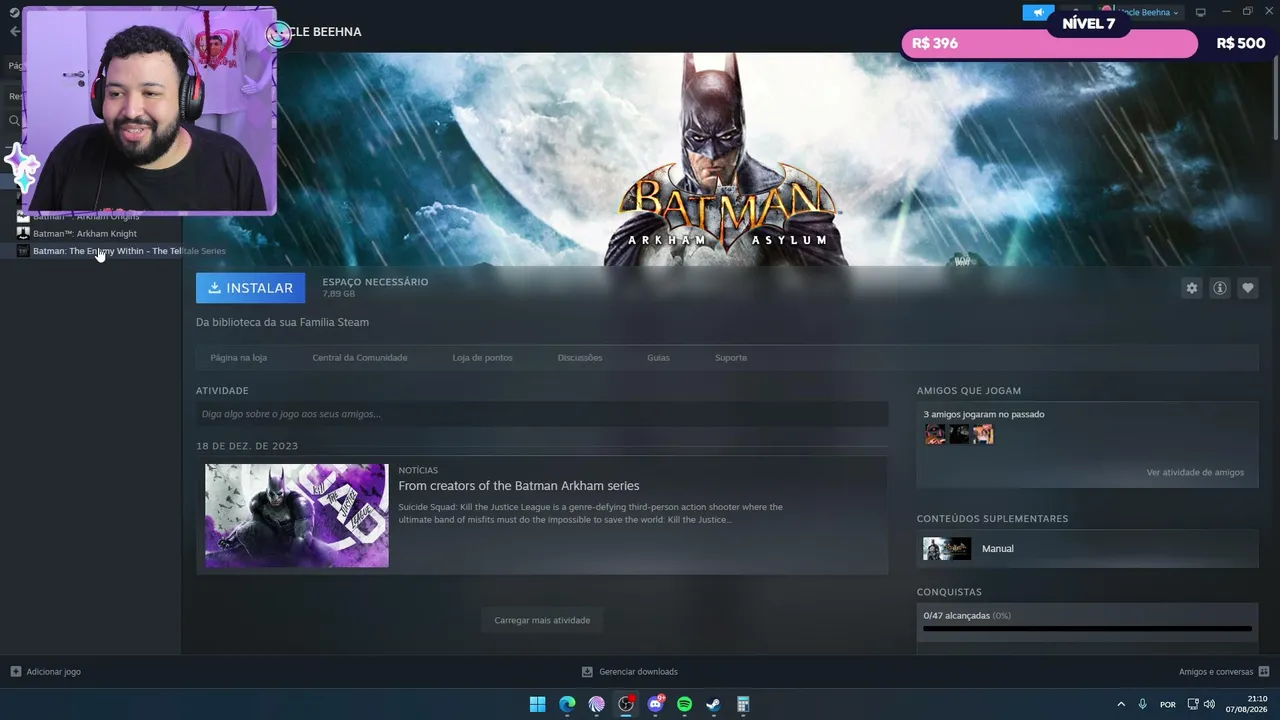Open Ver atividade de amigos link
This screenshot has height=720, width=1280.
coord(1195,472)
